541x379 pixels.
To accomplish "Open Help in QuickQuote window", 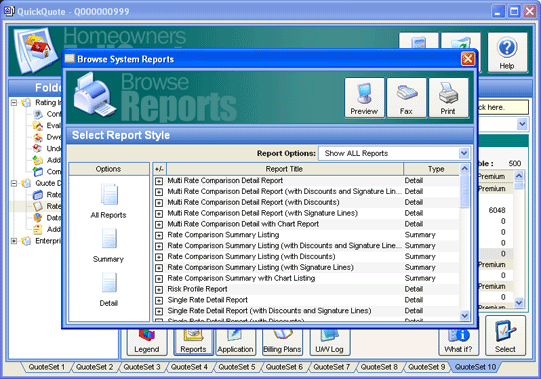I will click(507, 52).
